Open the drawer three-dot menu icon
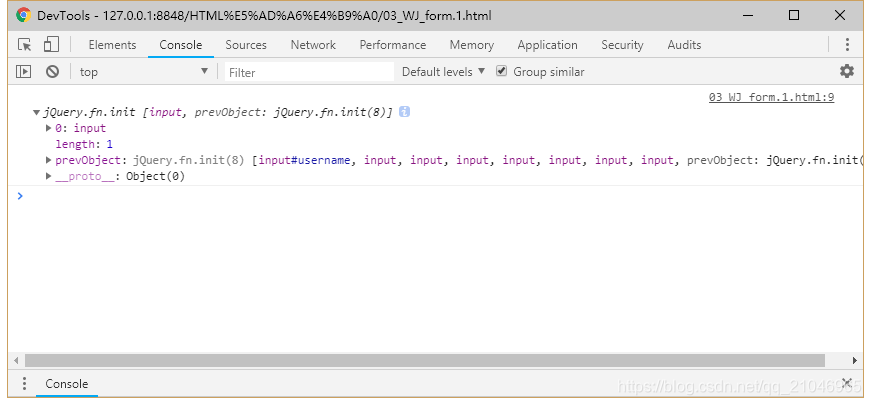The width and height of the screenshot is (871, 405). pyautogui.click(x=24, y=383)
